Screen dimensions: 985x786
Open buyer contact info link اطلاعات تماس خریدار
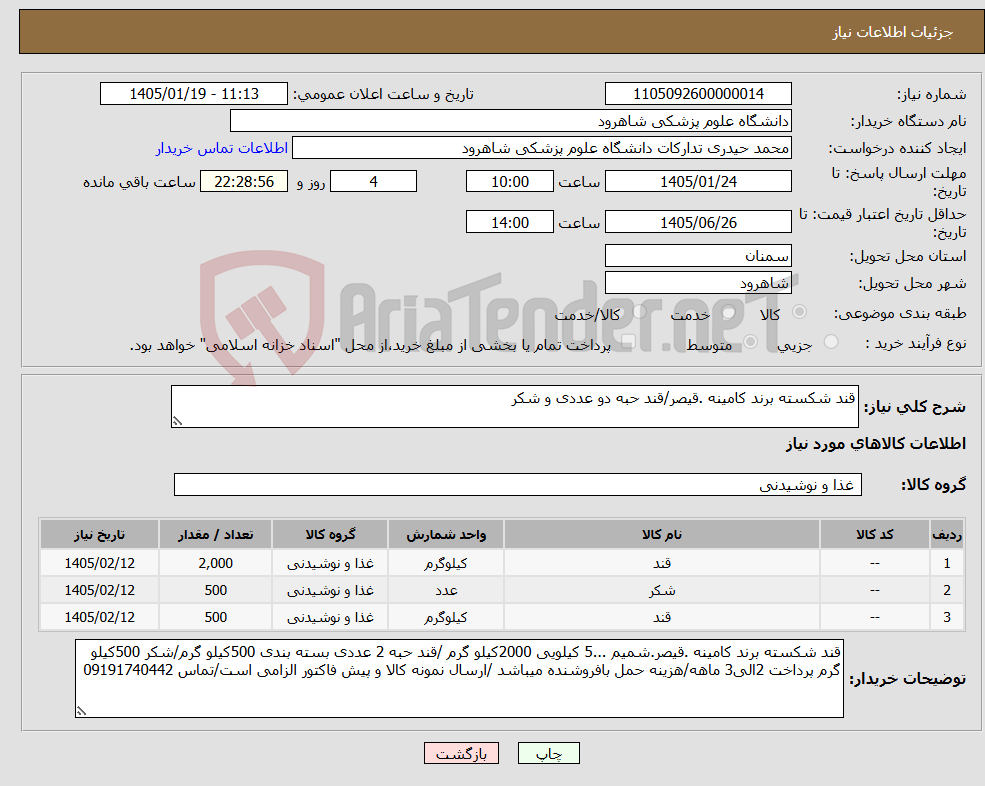click(x=222, y=148)
